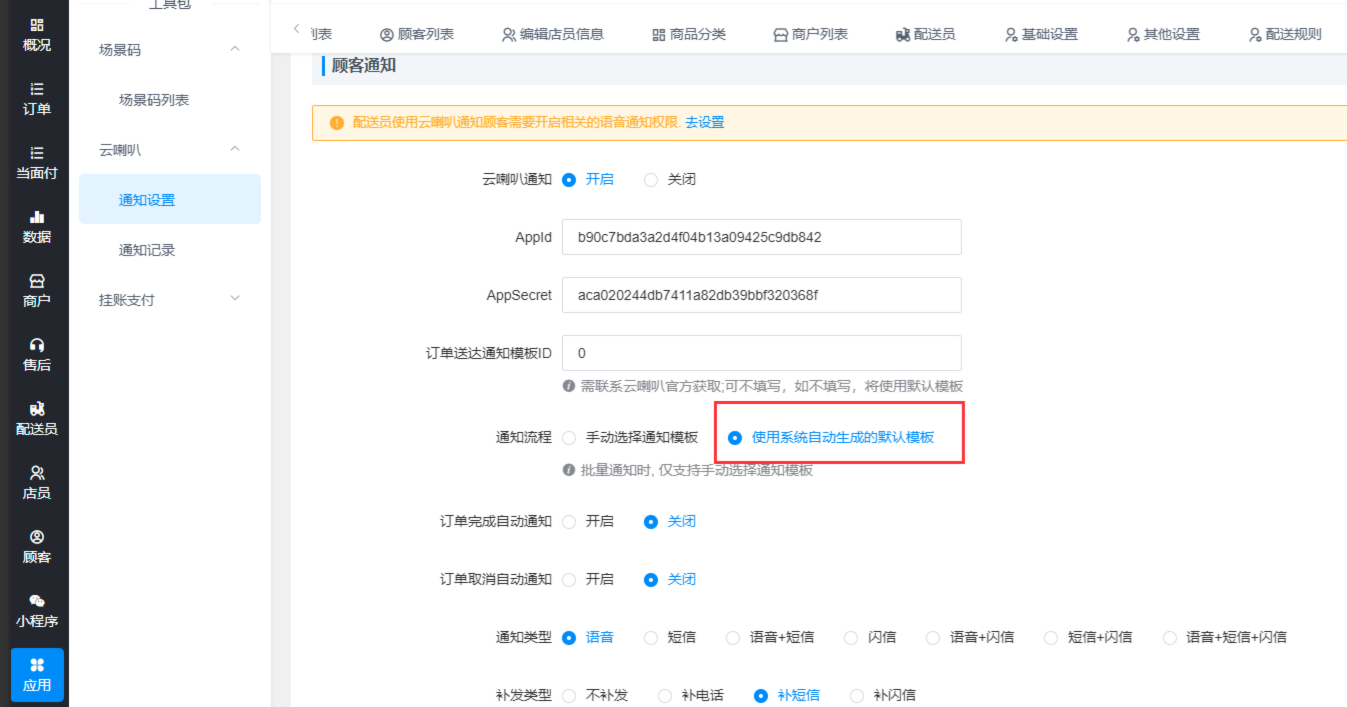Image resolution: width=1347 pixels, height=707 pixels.
Task: Switch to the 基础设置 tab
Action: coord(1041,34)
